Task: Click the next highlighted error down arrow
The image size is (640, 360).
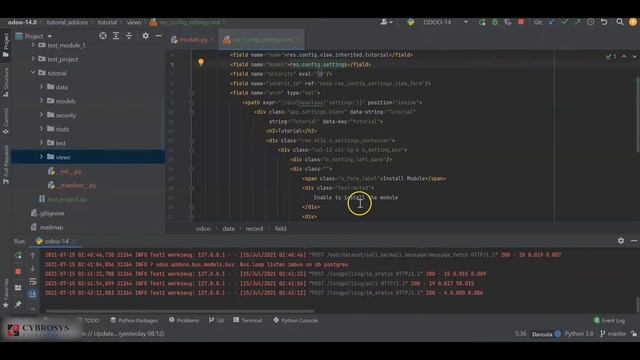Action: [x=634, y=56]
